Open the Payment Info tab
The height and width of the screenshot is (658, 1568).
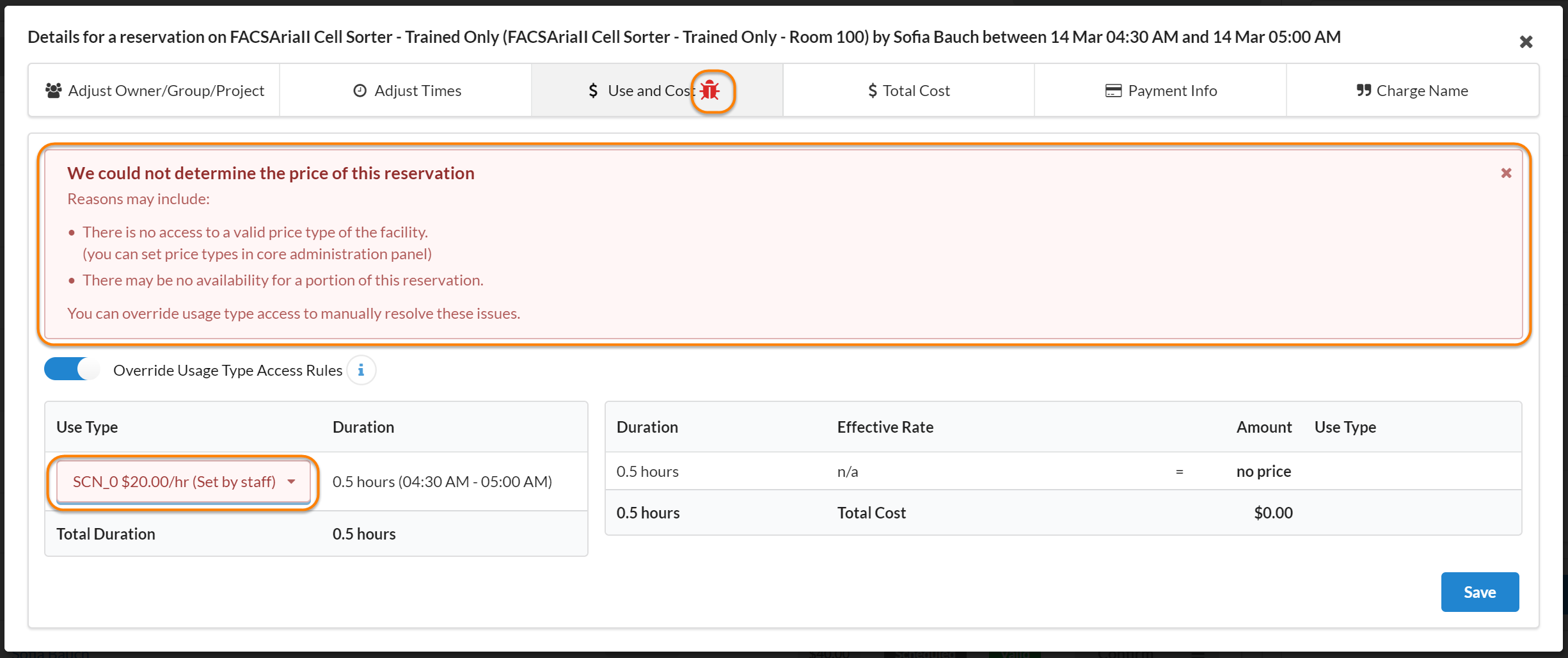click(1160, 91)
